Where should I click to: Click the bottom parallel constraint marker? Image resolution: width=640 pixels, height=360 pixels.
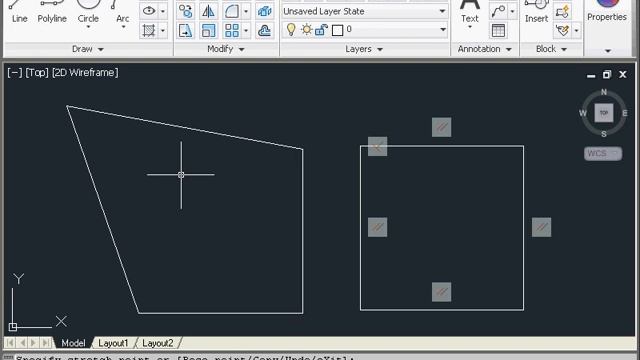[x=442, y=292]
